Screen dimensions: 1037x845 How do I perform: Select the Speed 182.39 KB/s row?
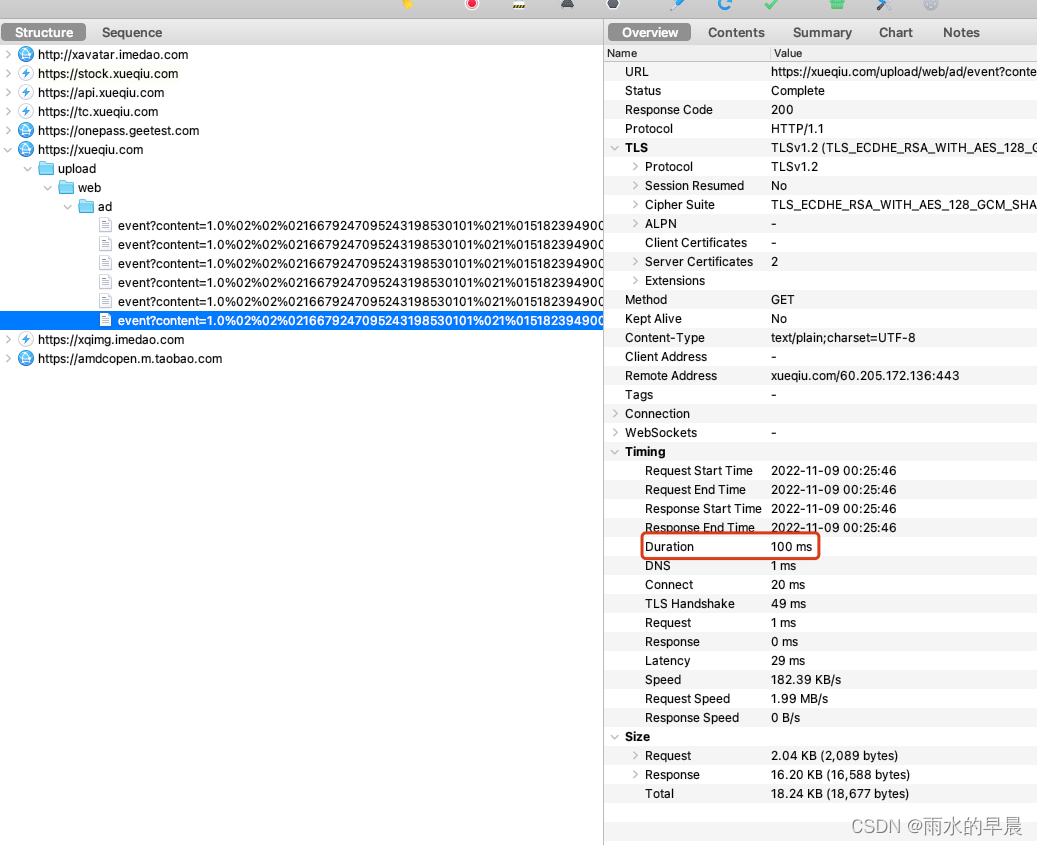(821, 680)
